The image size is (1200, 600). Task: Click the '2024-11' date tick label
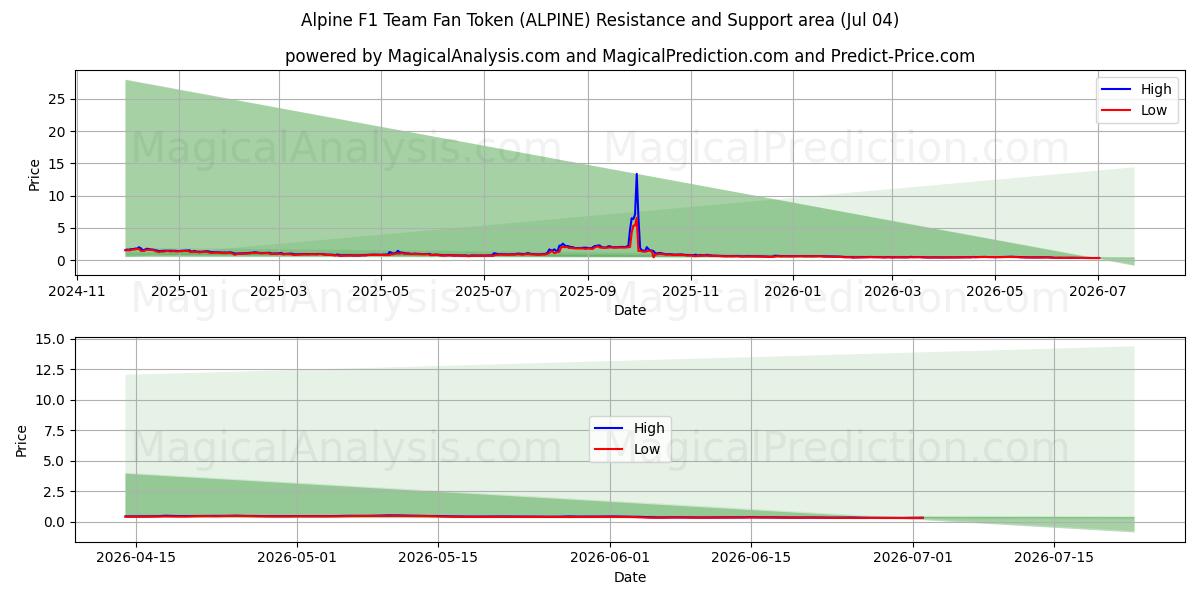pos(77,291)
